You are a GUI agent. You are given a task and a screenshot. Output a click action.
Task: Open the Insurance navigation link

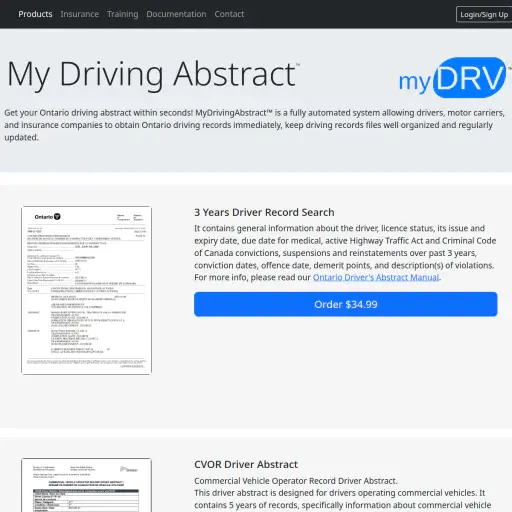(80, 14)
